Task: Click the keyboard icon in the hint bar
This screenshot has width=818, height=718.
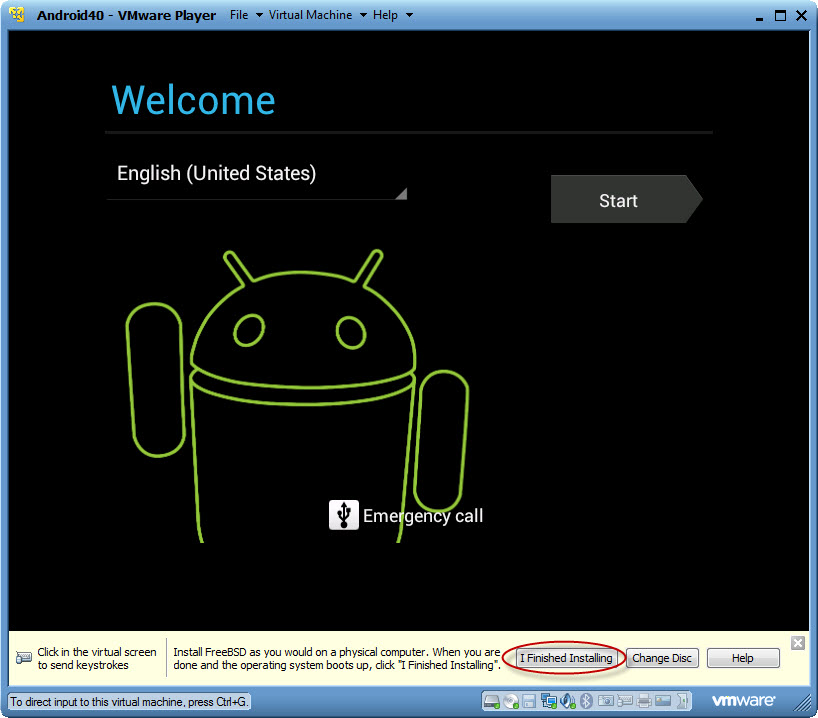Action: coord(23,657)
